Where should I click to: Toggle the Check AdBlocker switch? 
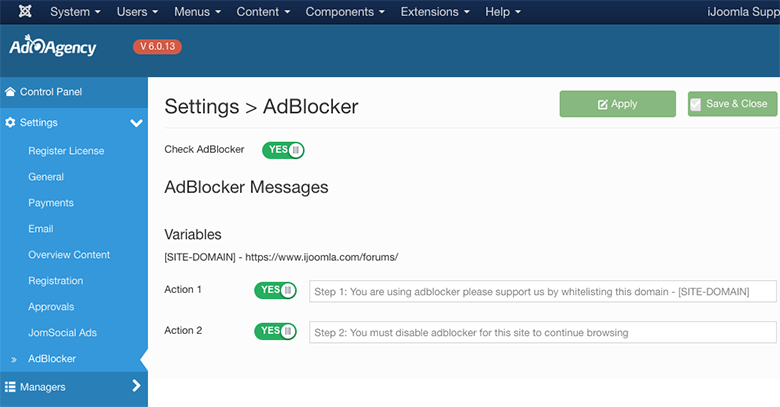click(283, 150)
